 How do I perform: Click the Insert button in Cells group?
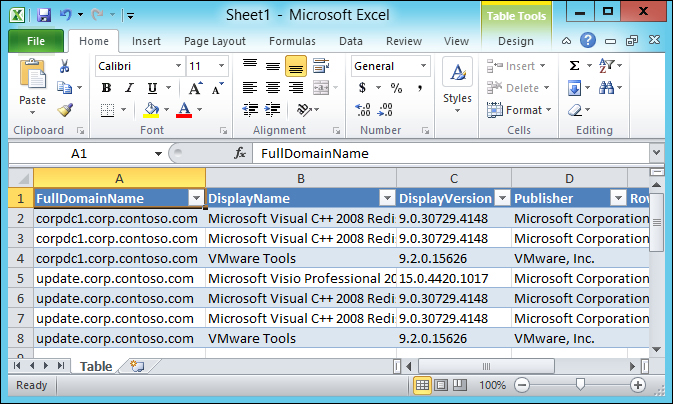pyautogui.click(x=516, y=66)
